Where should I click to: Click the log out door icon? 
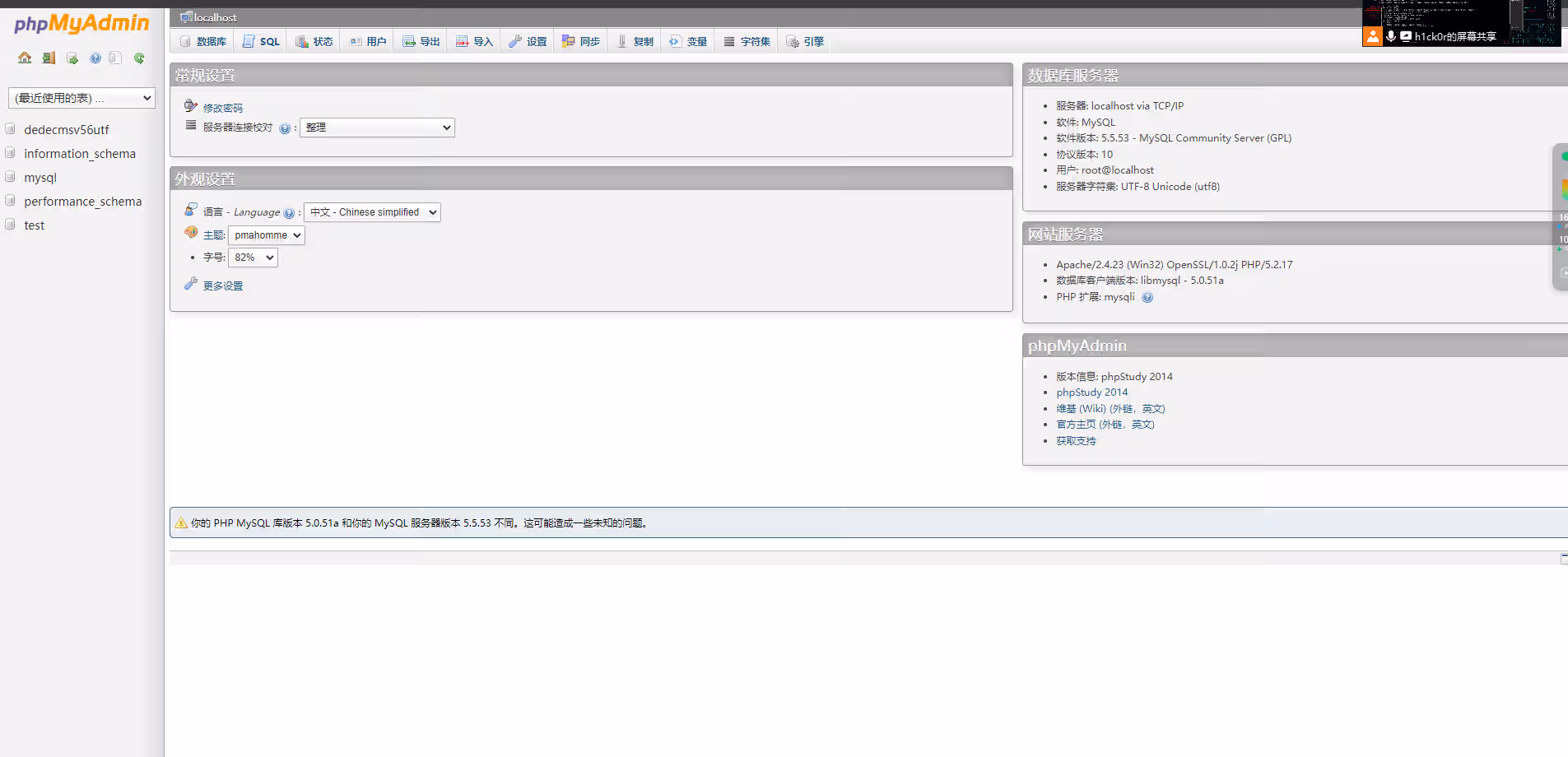point(49,58)
